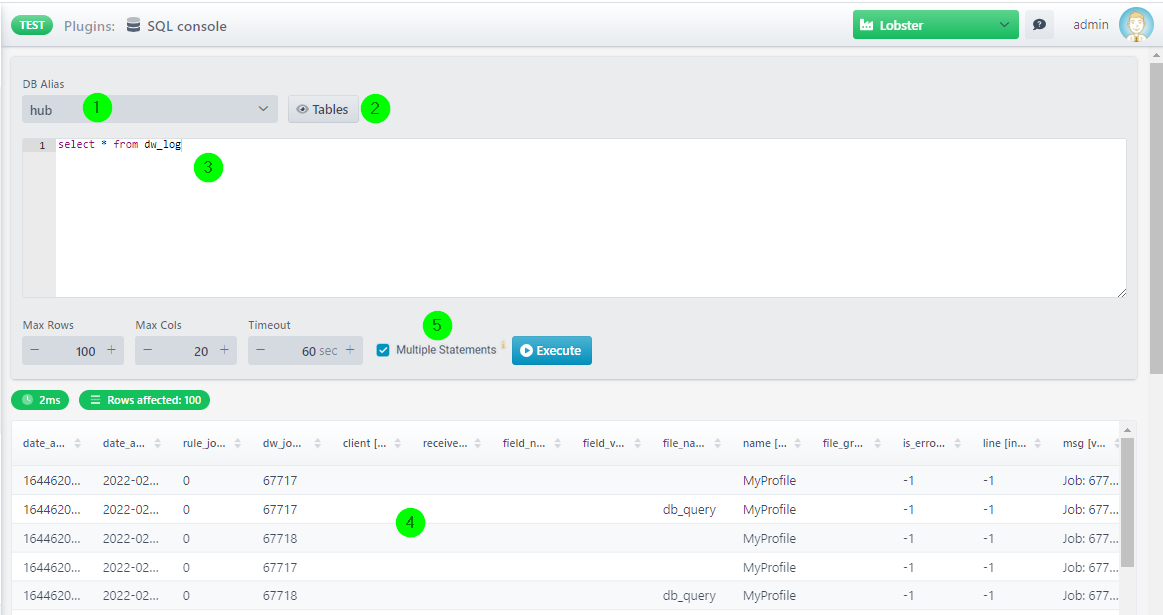Uncheck the Multiple Statements checkbox
Image resolution: width=1163 pixels, height=615 pixels.
(383, 350)
